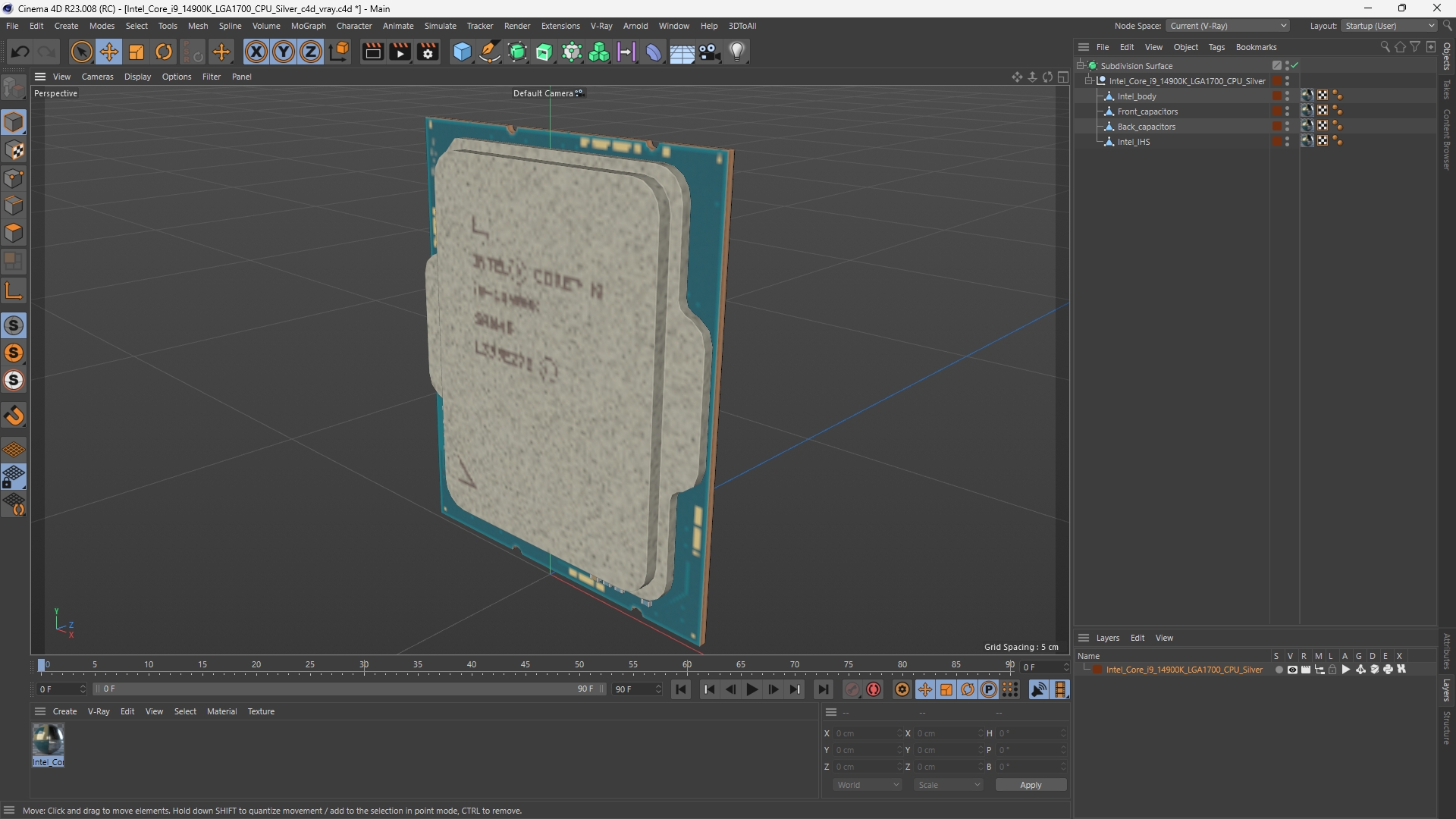The width and height of the screenshot is (1456, 819).
Task: Open the Layers side tab
Action: click(x=1447, y=690)
